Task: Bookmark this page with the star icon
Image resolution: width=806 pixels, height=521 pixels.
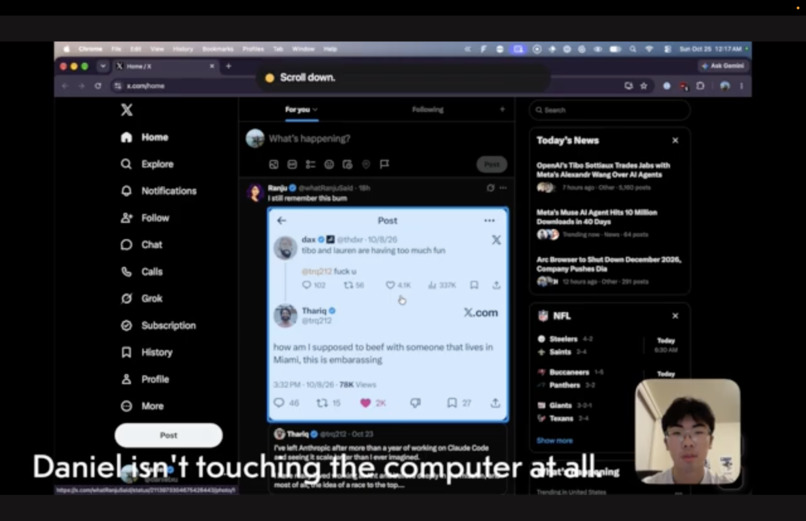Action: (644, 86)
